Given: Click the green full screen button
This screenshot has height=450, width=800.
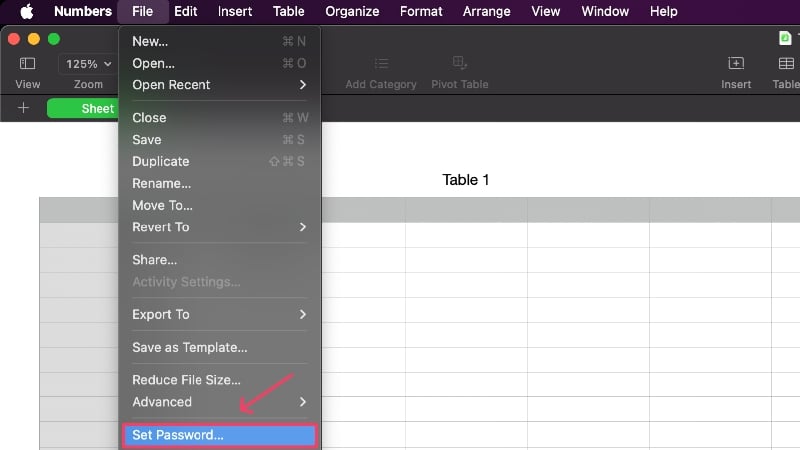Looking at the screenshot, I should click(54, 39).
